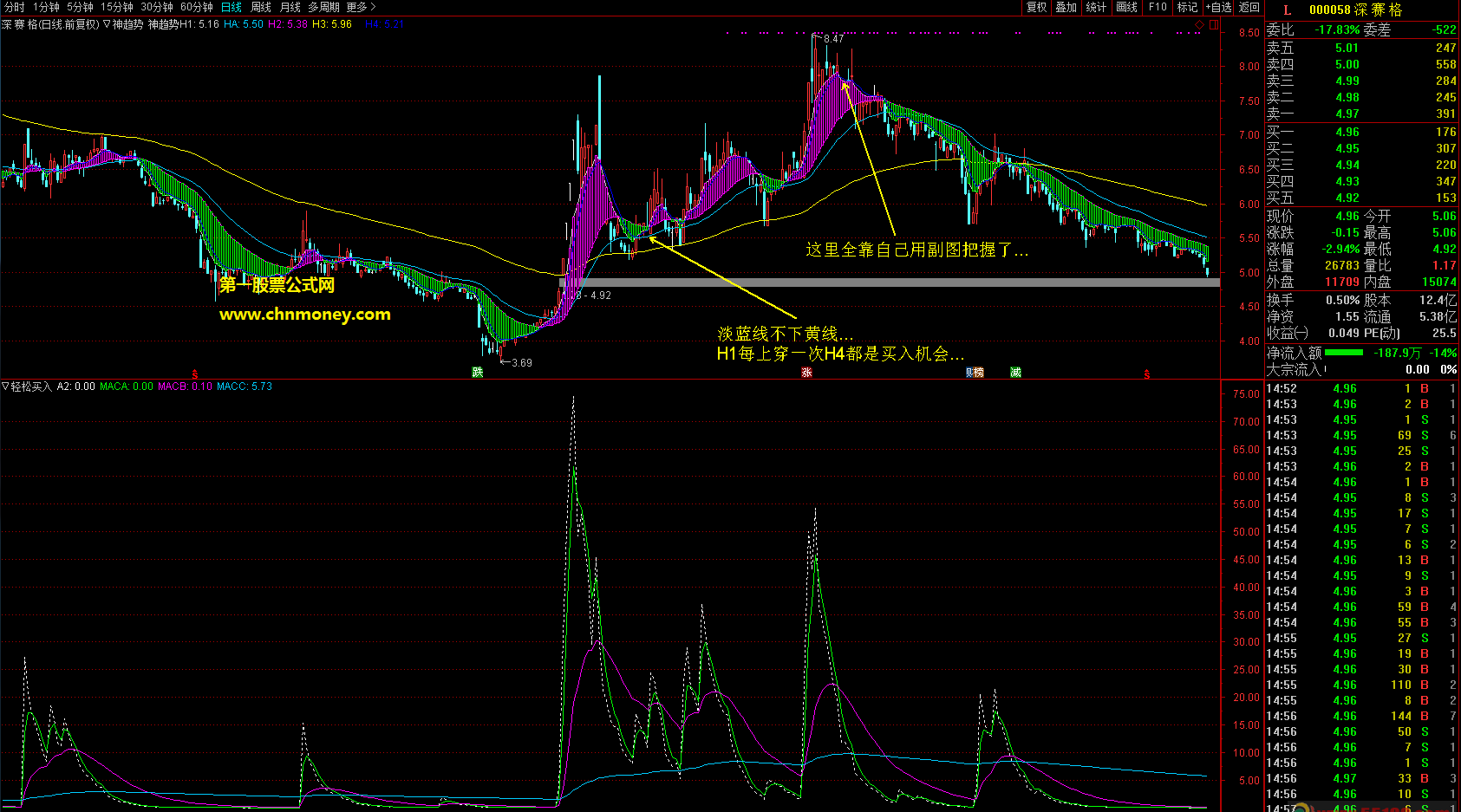1461x812 pixels.
Task: Click the 8.47 high price label
Action: [x=833, y=38]
